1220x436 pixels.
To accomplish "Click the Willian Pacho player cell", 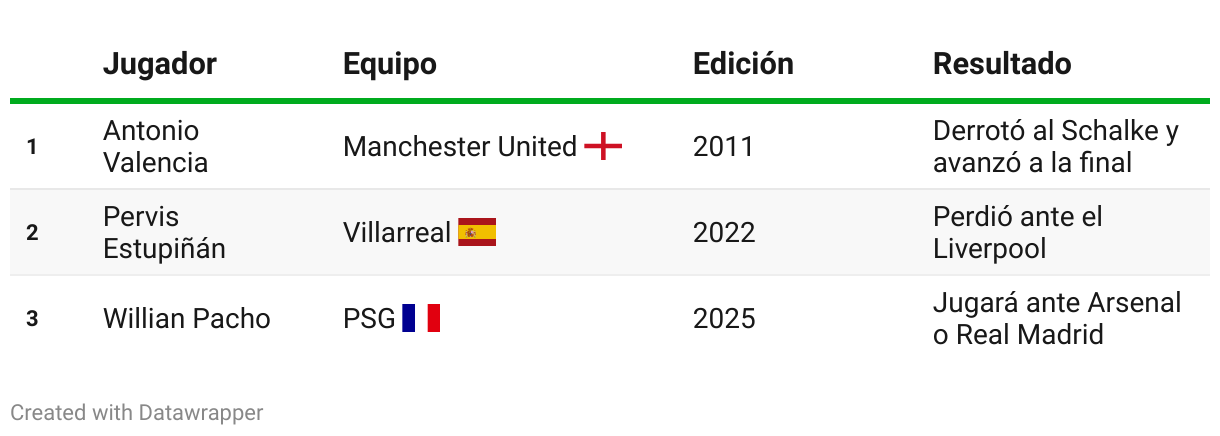I will [187, 319].
